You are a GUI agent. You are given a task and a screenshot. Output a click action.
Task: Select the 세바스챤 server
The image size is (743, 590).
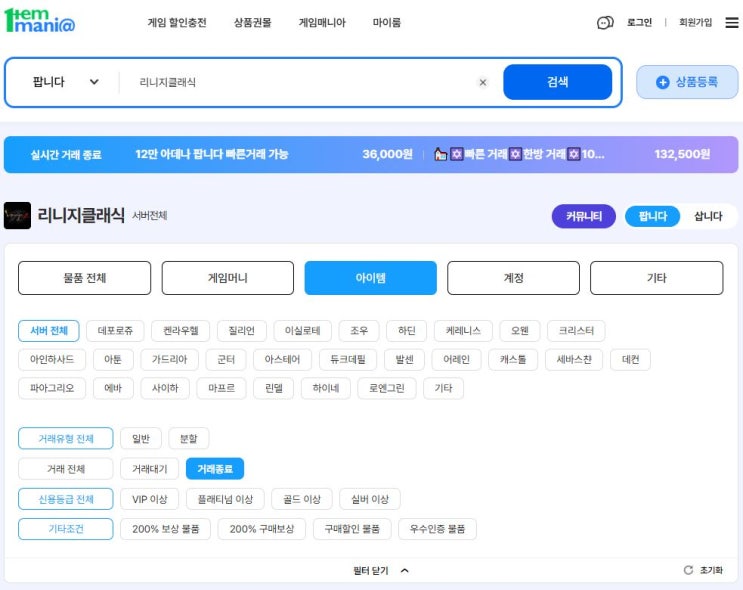coord(574,360)
